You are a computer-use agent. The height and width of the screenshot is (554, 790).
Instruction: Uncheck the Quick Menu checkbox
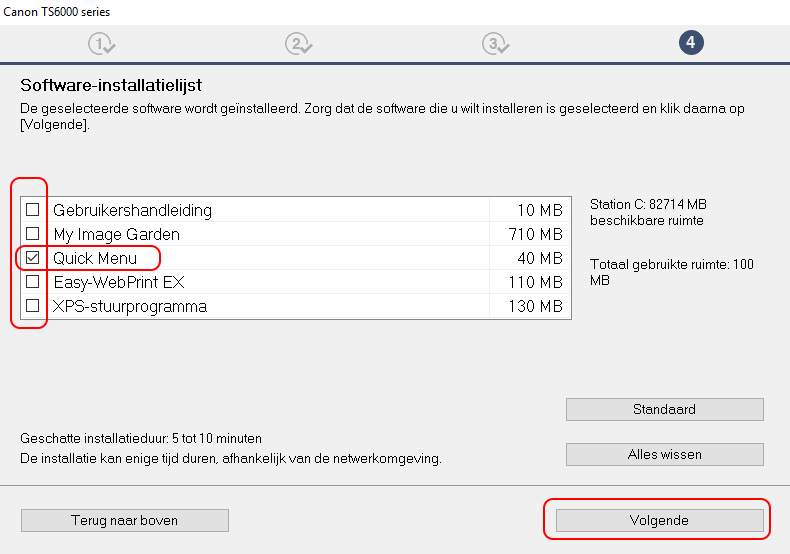33,258
